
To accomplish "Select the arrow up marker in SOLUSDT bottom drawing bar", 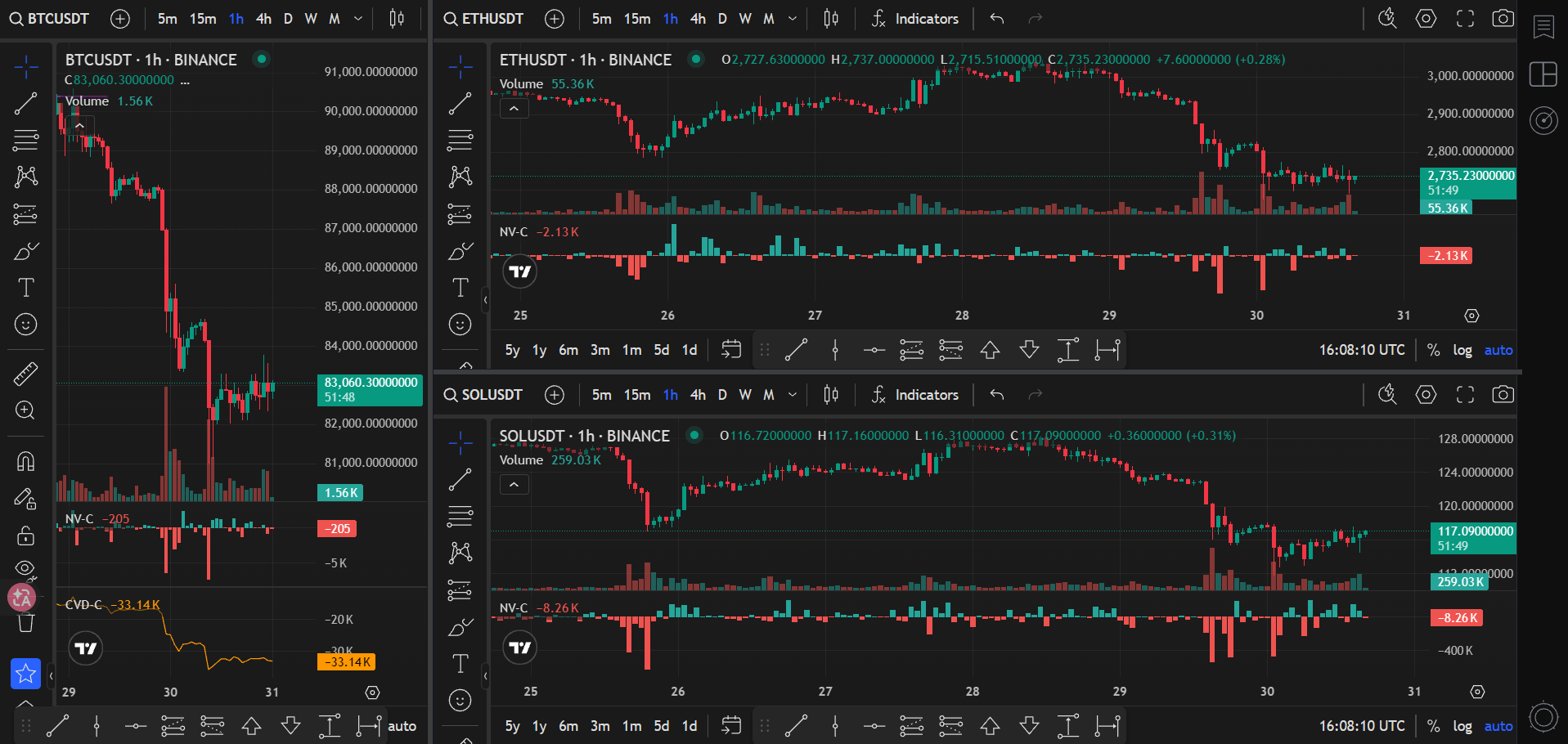I will pos(990,726).
